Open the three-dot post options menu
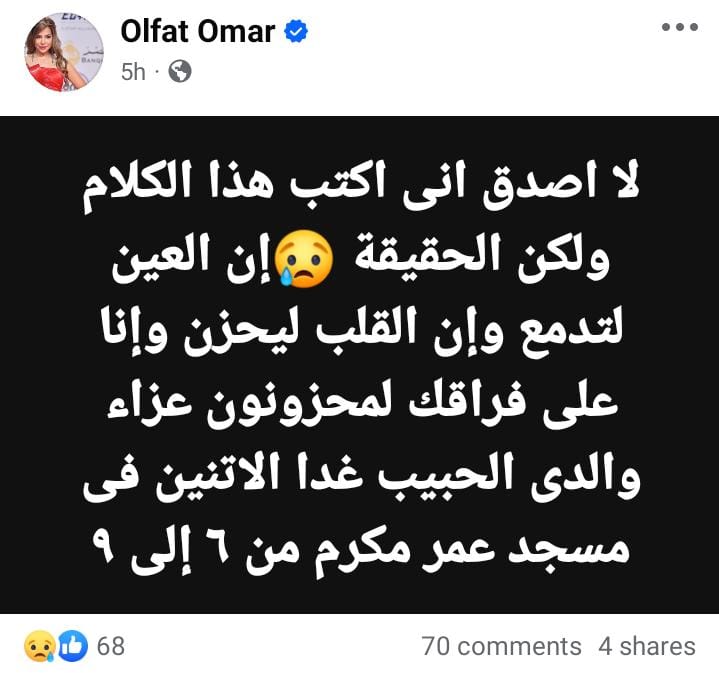The height and width of the screenshot is (673, 719). coord(680,28)
